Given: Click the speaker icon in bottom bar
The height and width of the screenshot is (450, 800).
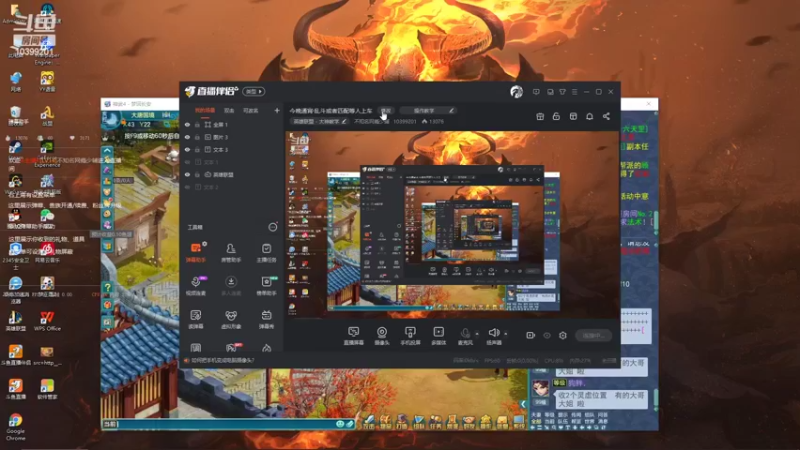Looking at the screenshot, I should coord(493,333).
